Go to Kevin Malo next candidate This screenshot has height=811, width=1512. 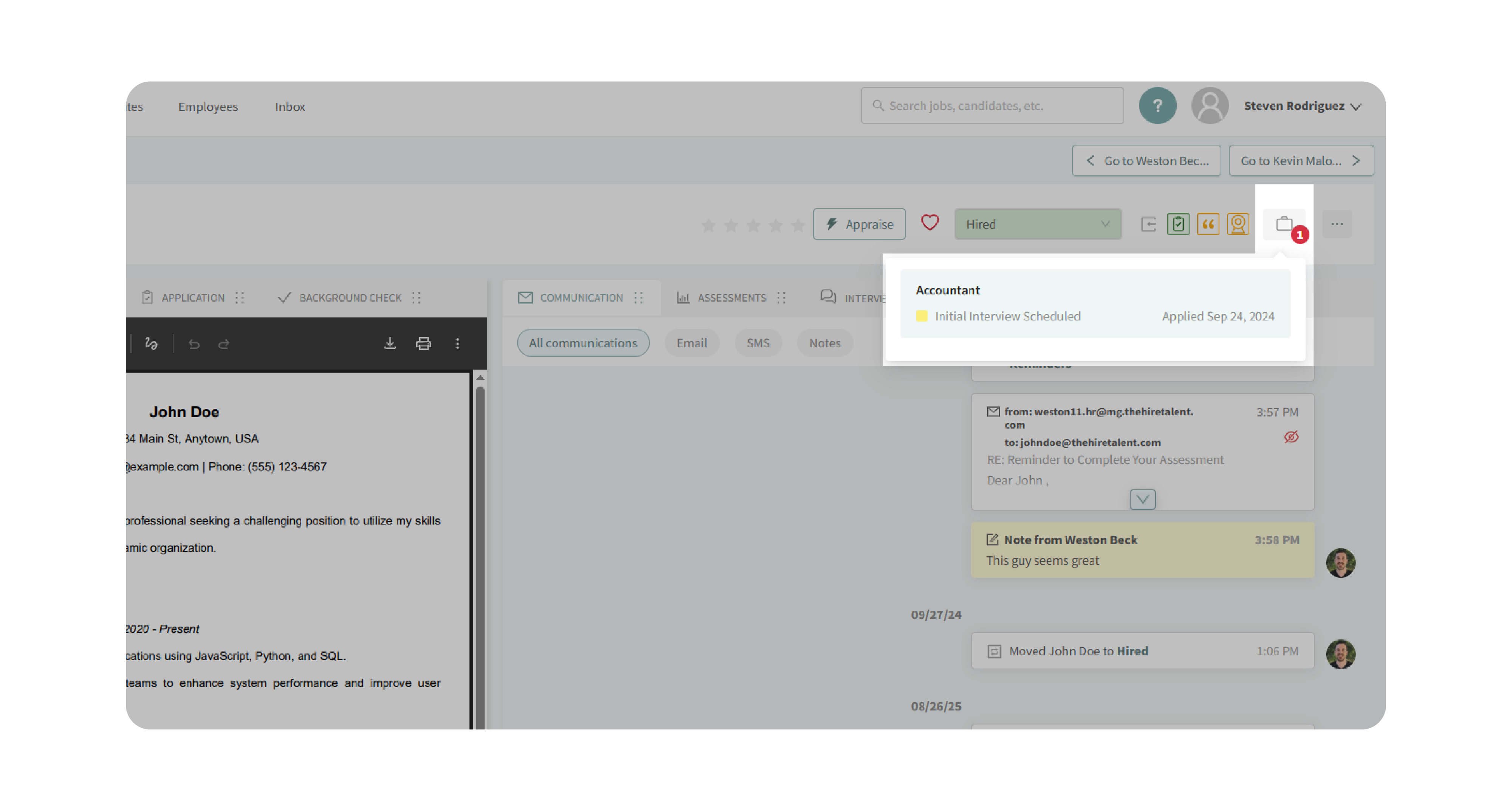coord(1301,160)
